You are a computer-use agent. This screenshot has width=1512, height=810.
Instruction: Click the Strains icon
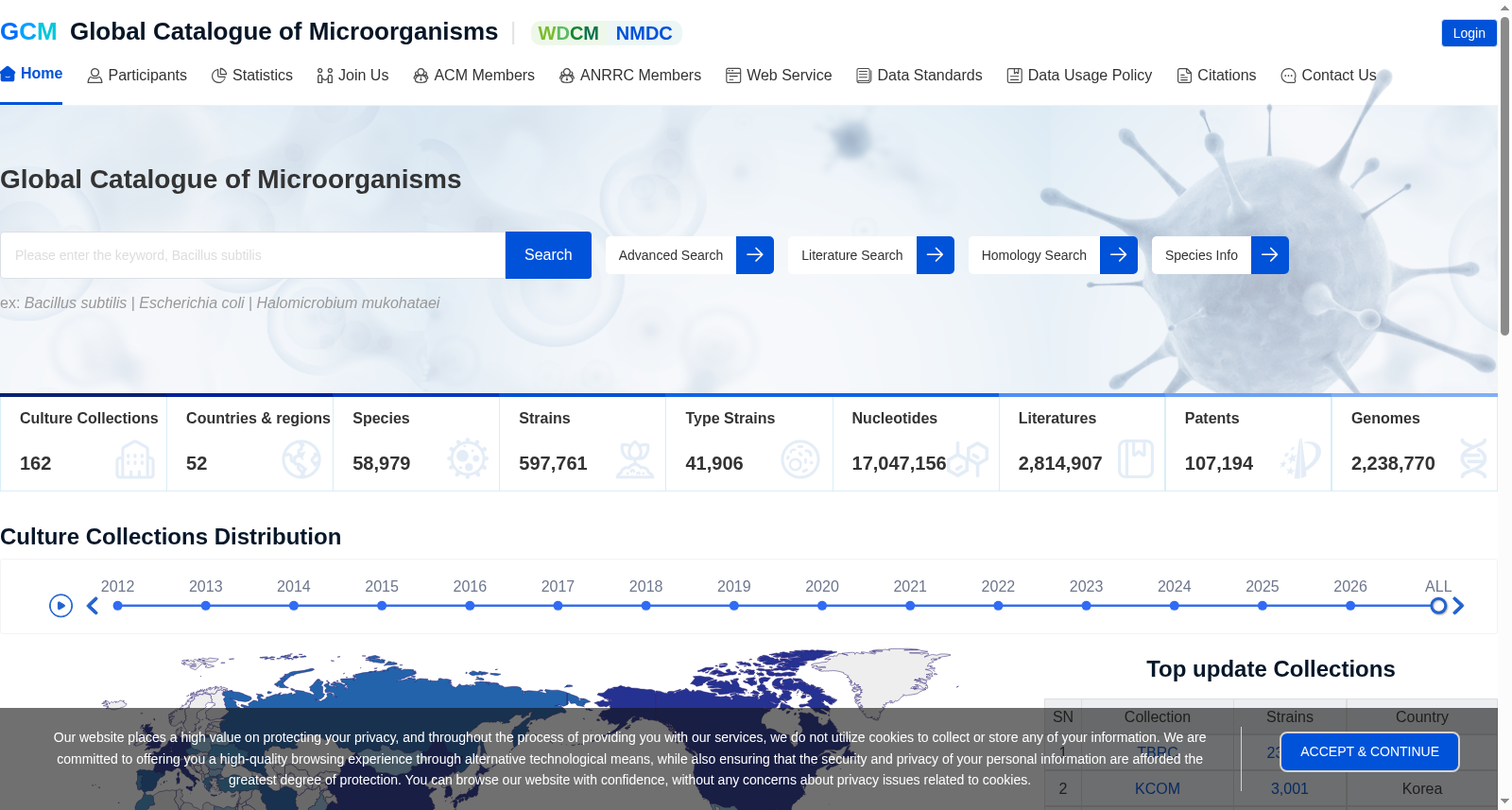coord(635,459)
